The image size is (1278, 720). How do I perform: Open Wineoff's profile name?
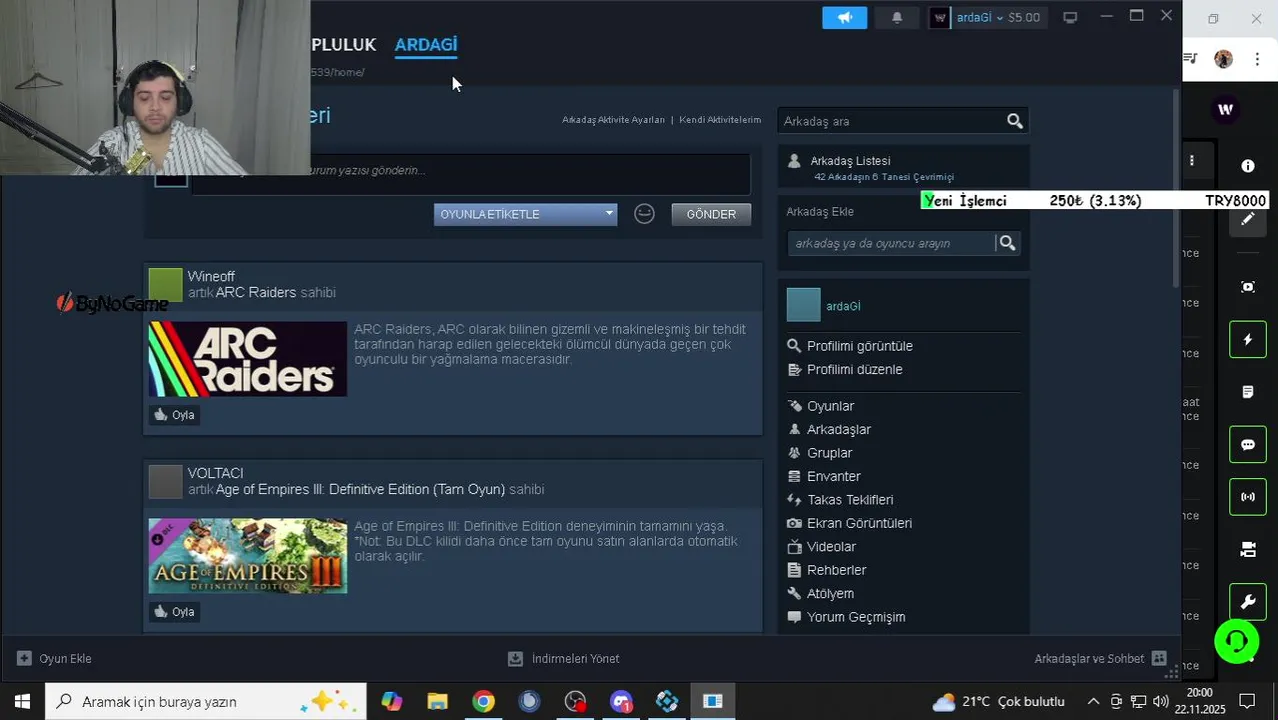211,277
